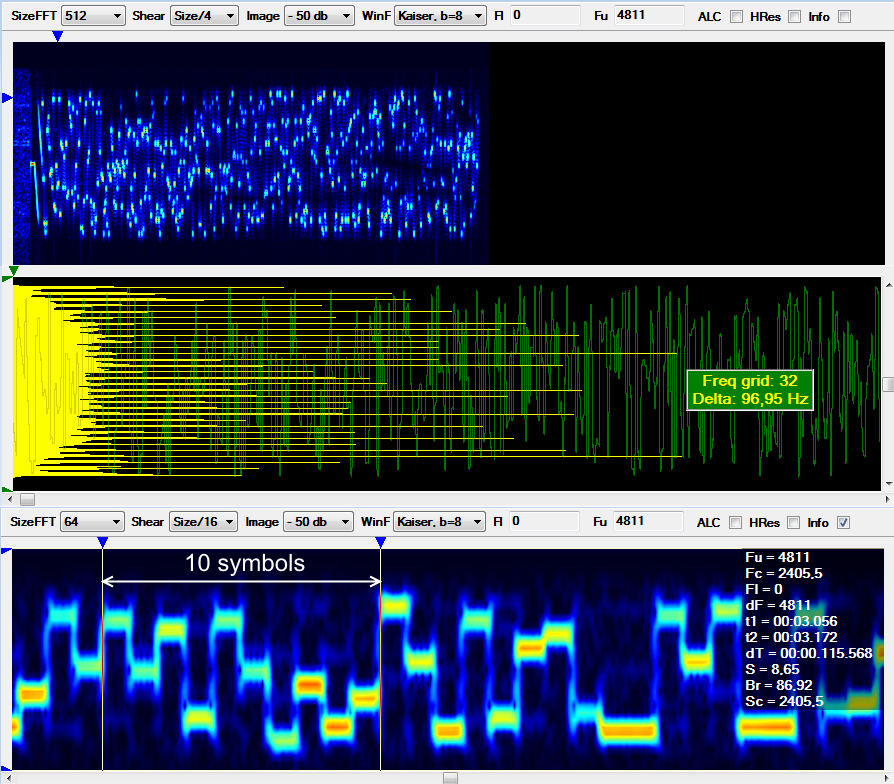Image resolution: width=894 pixels, height=784 pixels.
Task: Click the Freq grid: 32 info box
Action: [749, 389]
